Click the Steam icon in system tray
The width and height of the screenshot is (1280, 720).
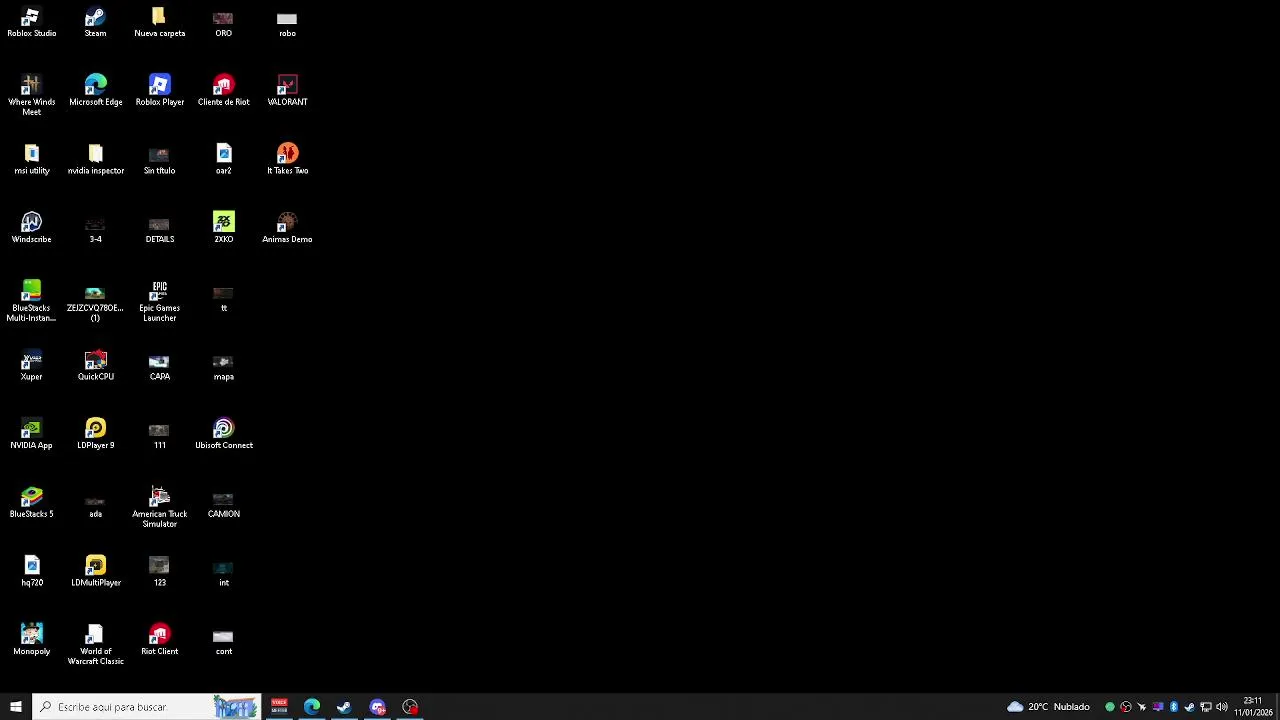(x=1189, y=707)
